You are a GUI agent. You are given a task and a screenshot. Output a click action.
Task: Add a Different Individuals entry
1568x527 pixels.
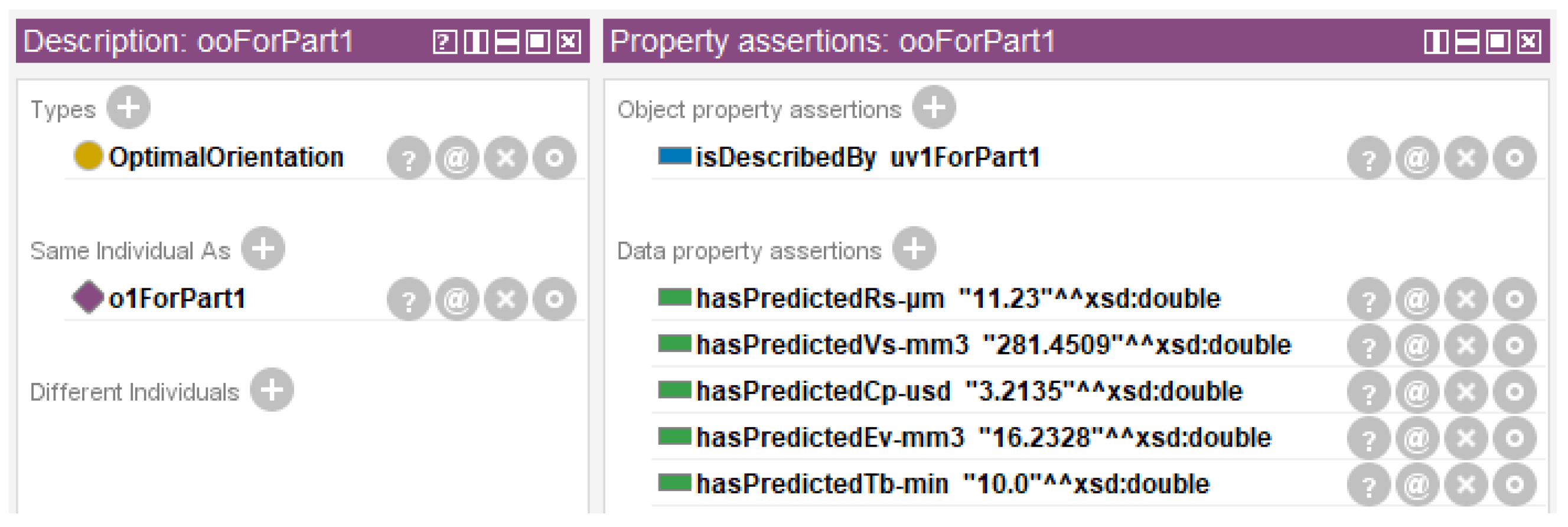(272, 390)
